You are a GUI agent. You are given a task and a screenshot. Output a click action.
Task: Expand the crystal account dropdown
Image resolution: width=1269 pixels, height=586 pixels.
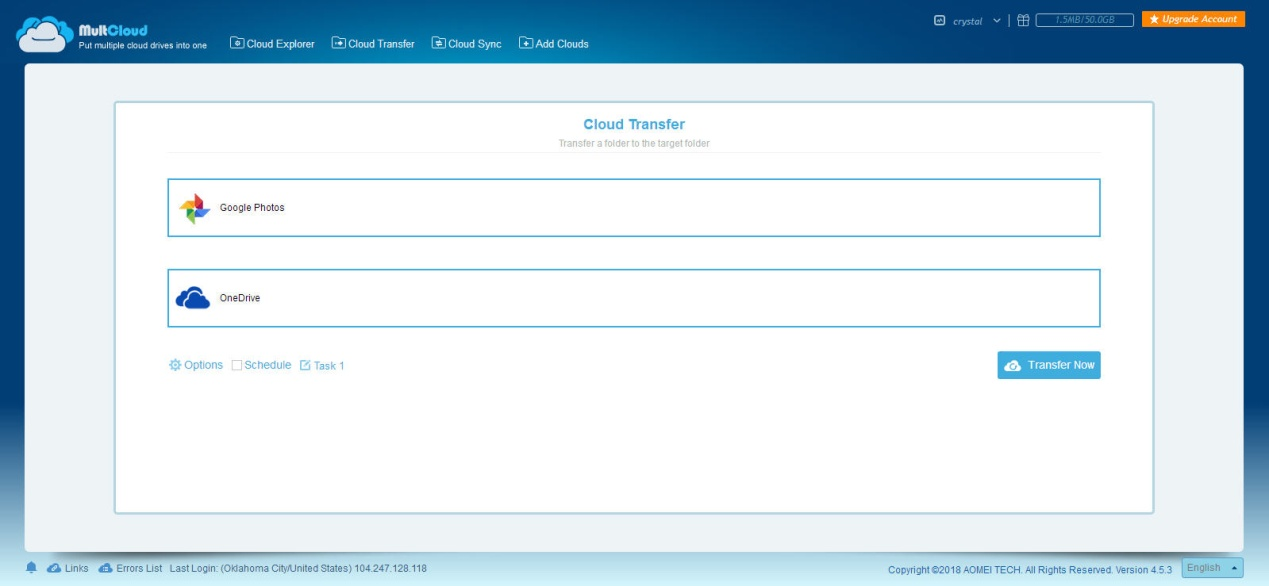tap(996, 21)
